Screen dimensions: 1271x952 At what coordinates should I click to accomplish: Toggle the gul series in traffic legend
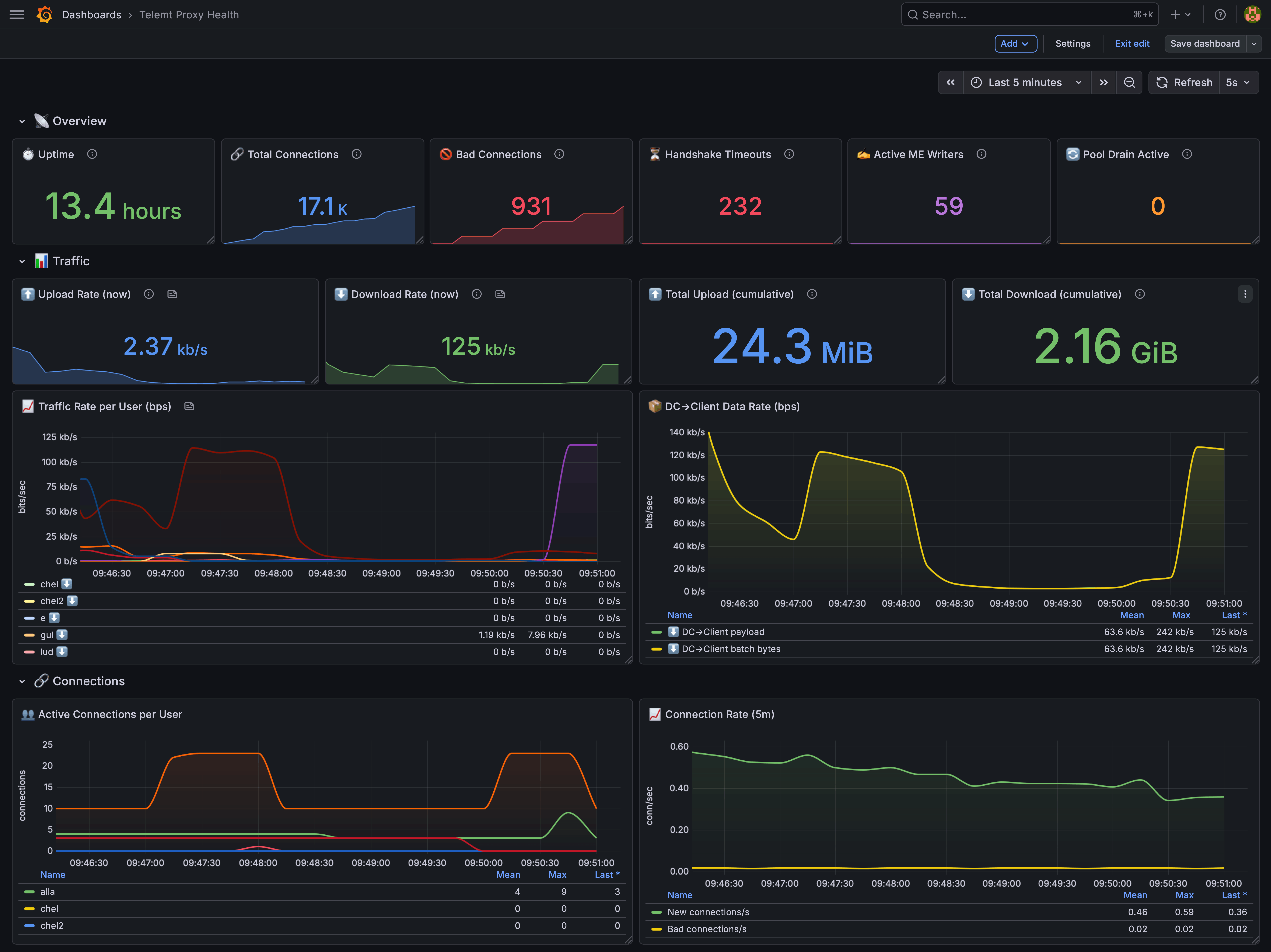pos(47,635)
